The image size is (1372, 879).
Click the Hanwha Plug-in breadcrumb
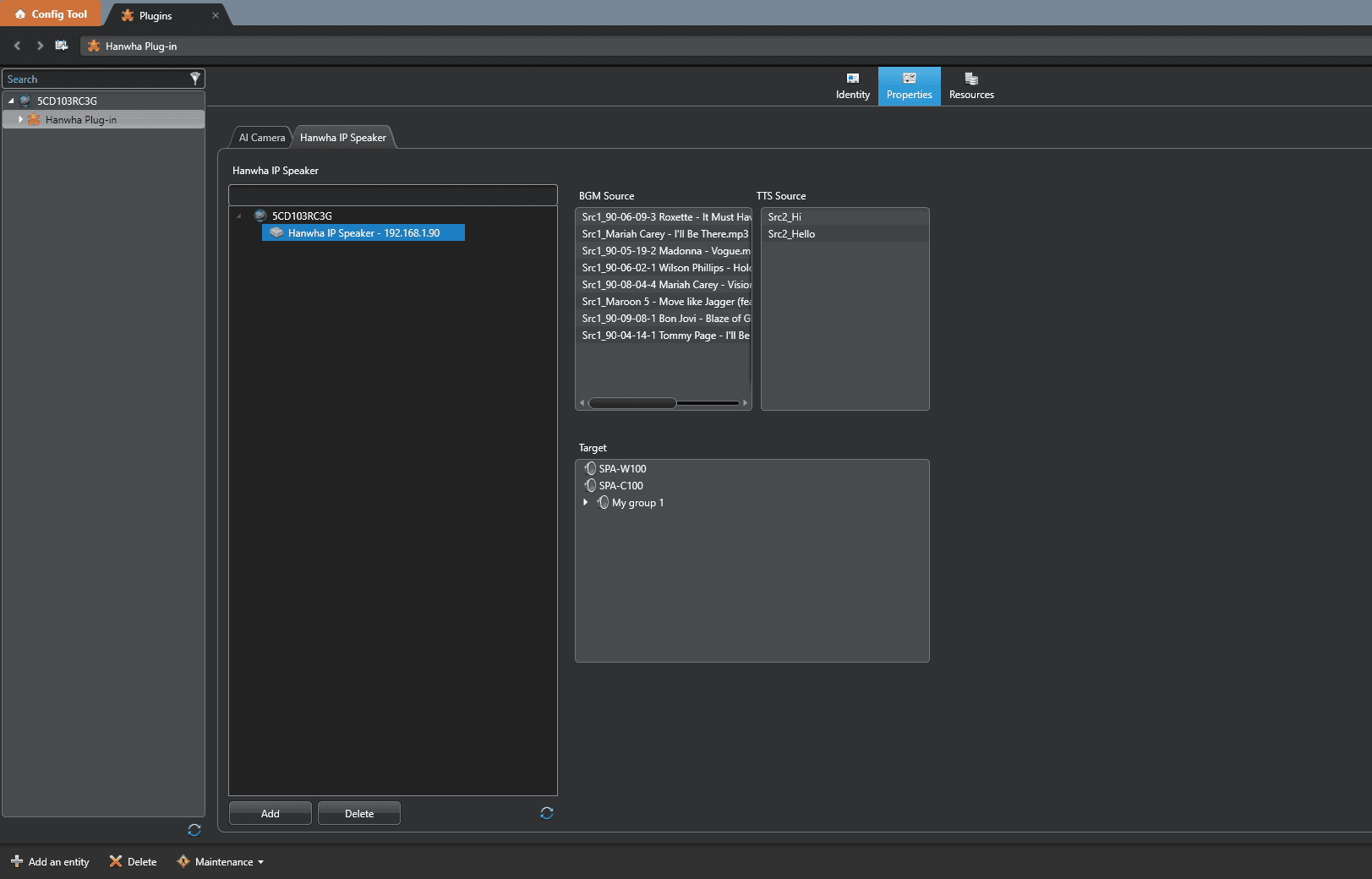(132, 46)
